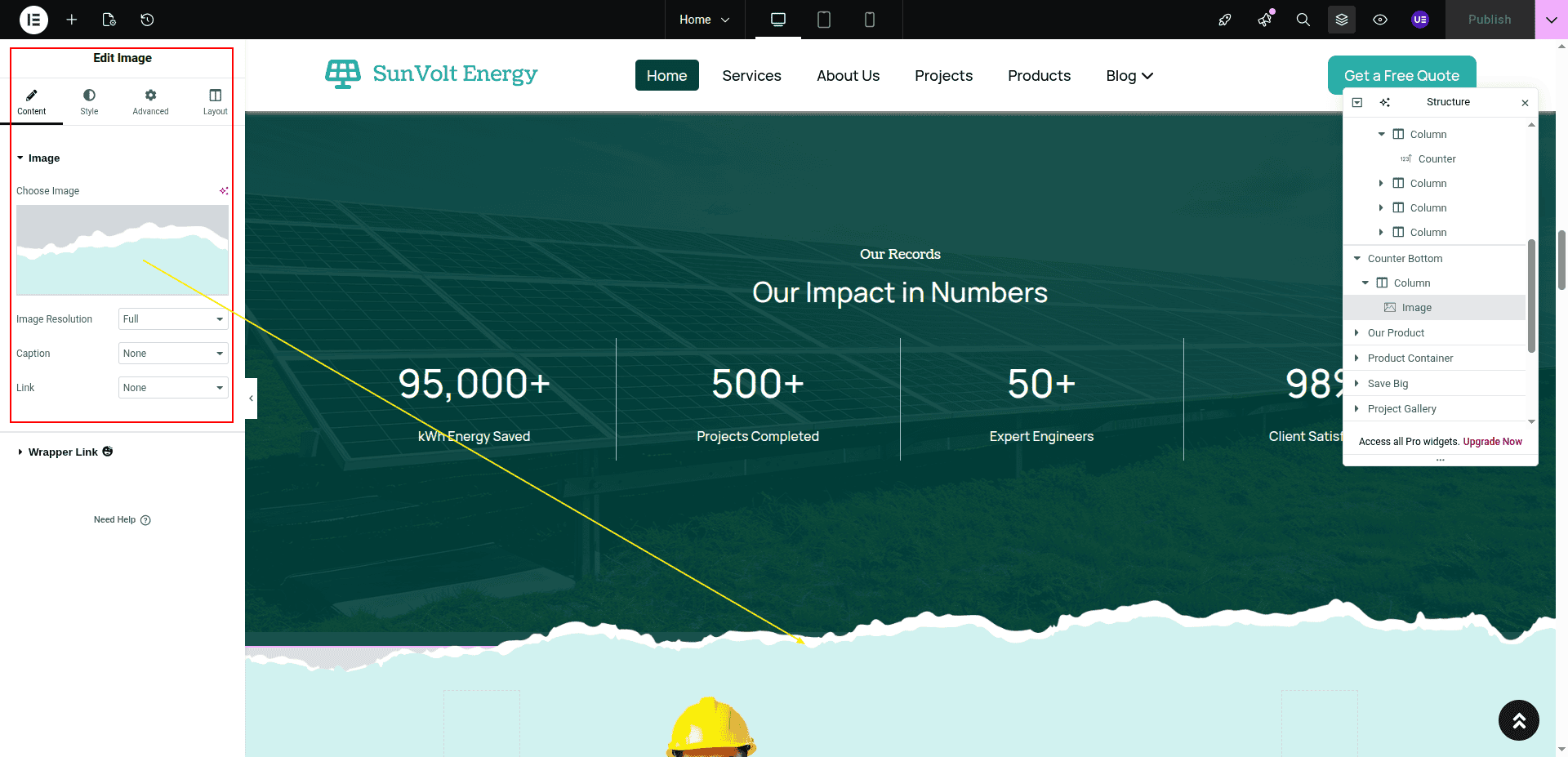
Task: Expand the Product Container tree item
Action: pos(1356,358)
